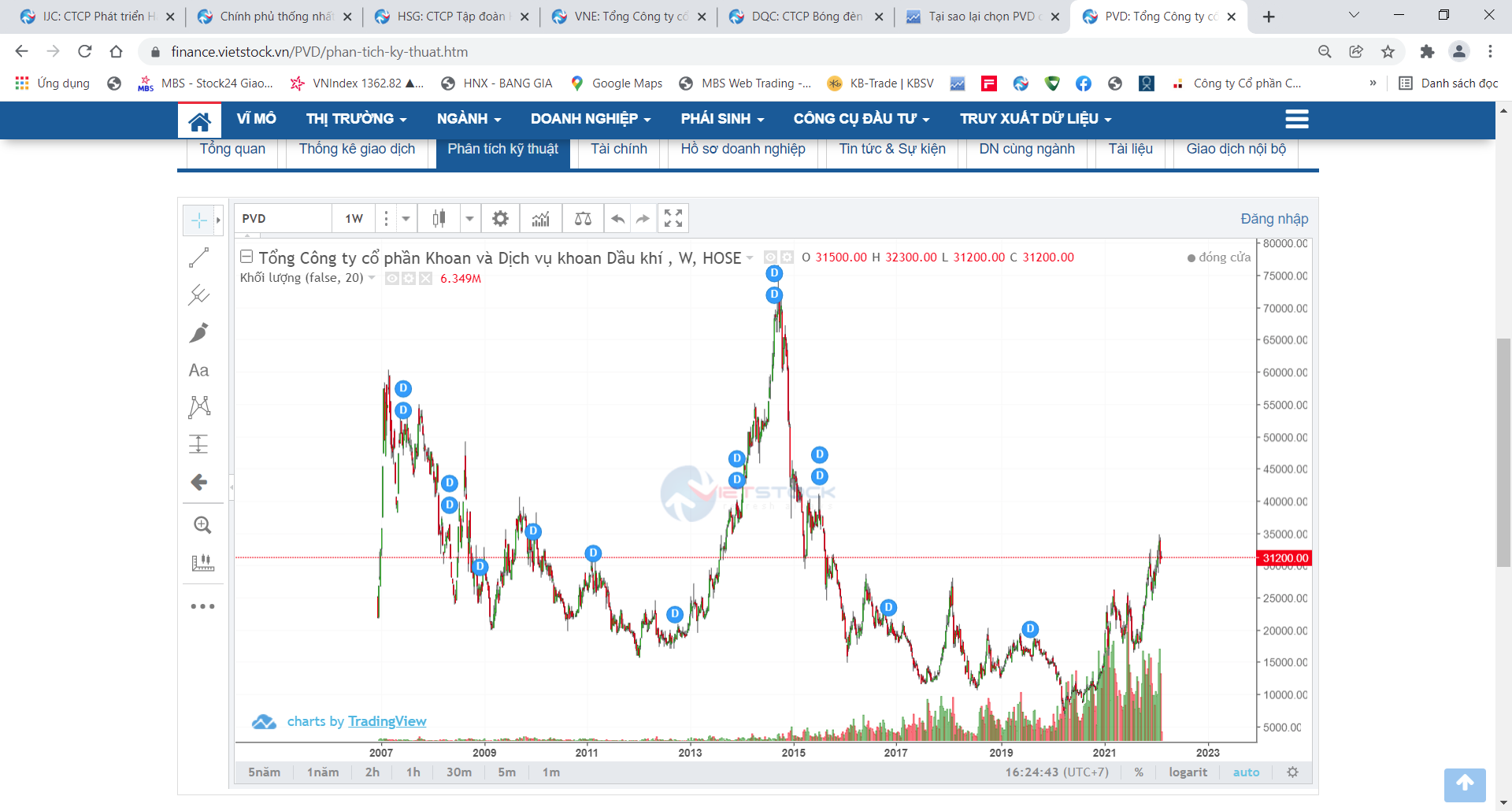Remove the Khối lượng indicator
1512x811 pixels.
click(425, 278)
